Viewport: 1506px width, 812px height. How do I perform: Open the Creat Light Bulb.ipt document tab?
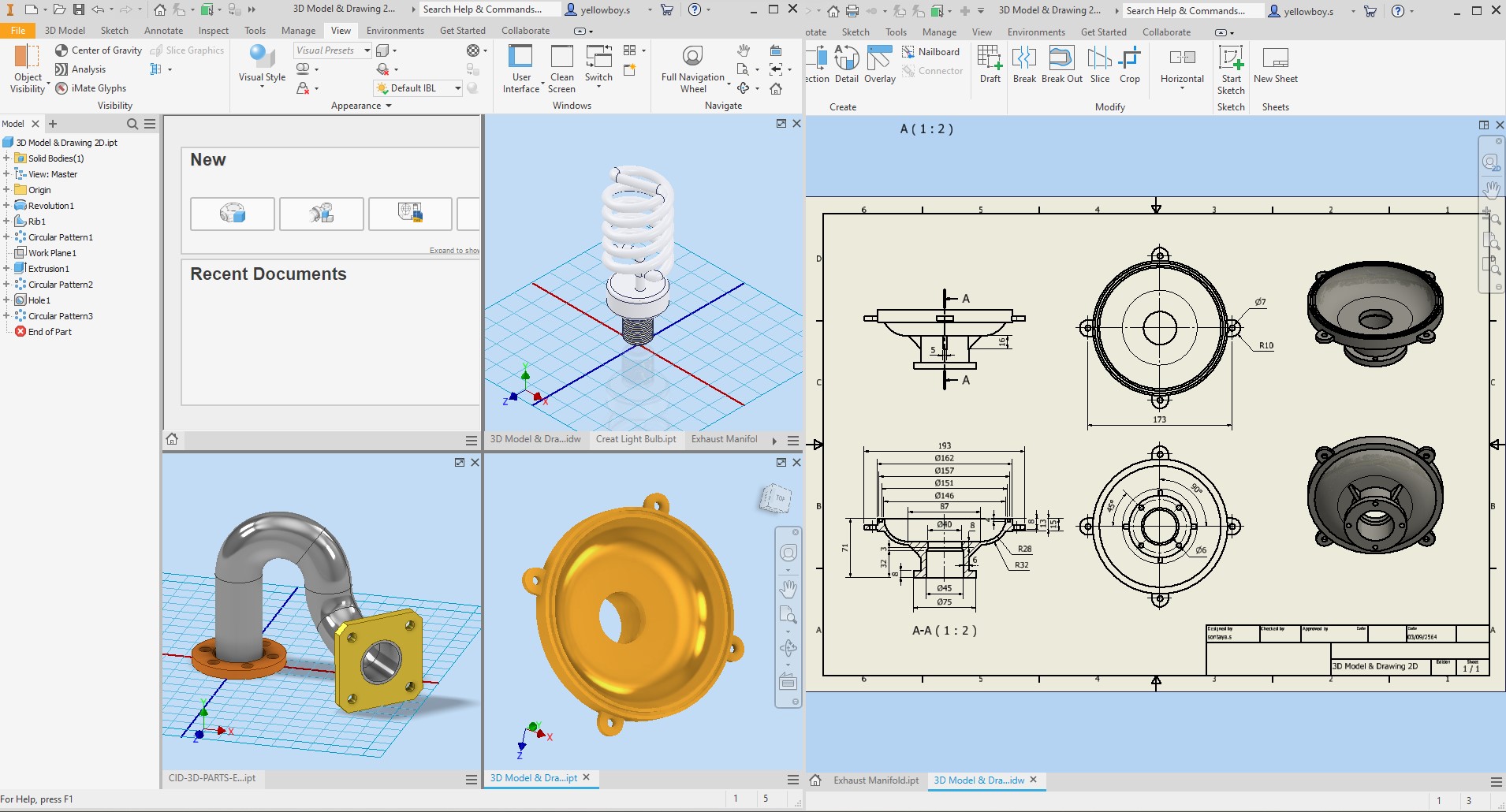click(636, 439)
